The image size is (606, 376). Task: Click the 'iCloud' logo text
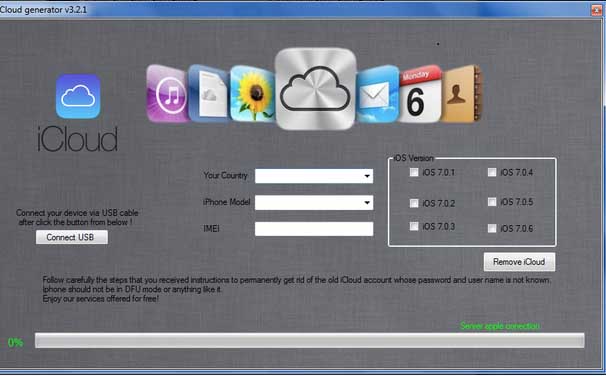(78, 139)
